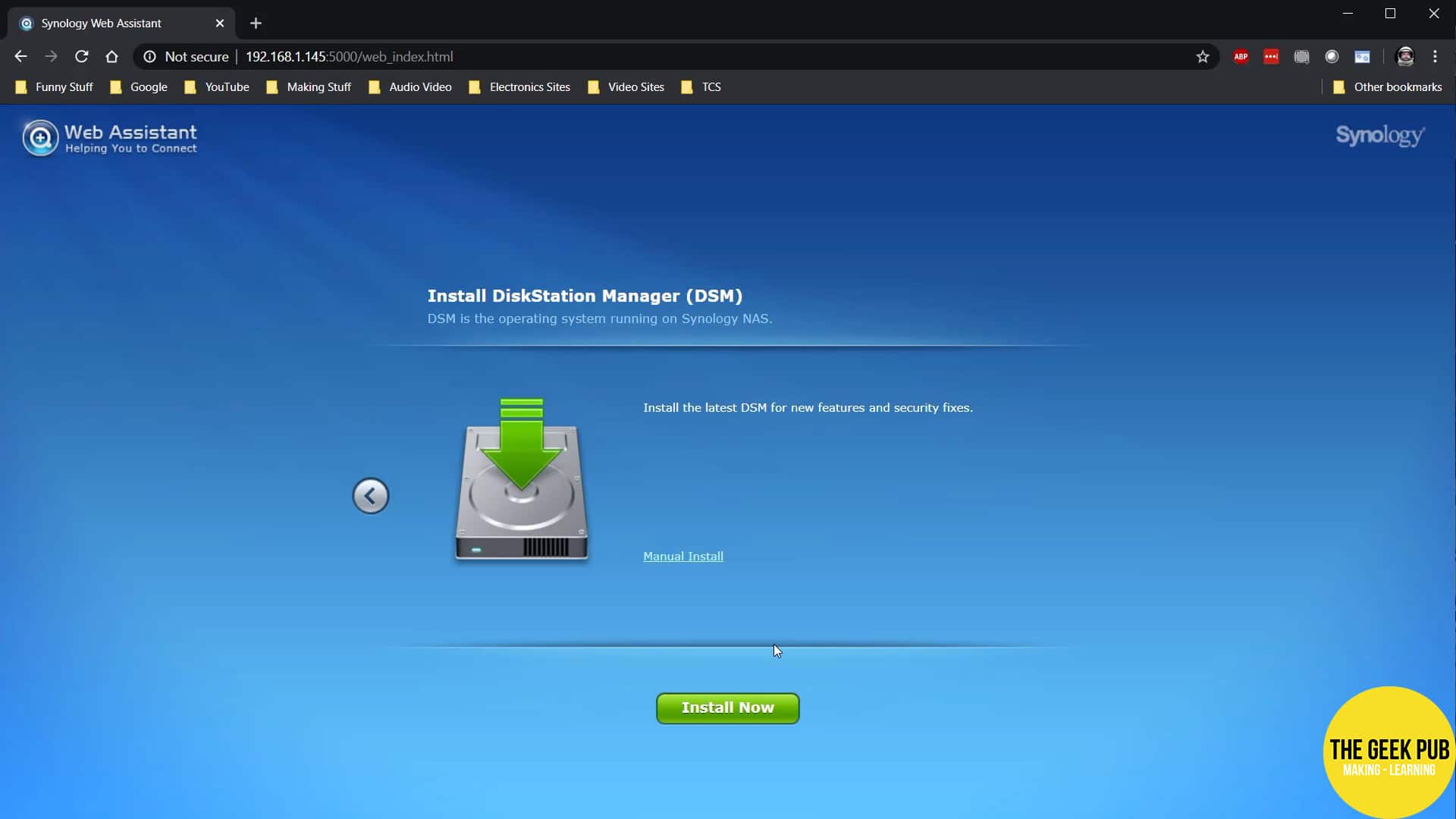Screen dimensions: 1456x819
Task: Click the blue window extension icon
Action: [1362, 56]
